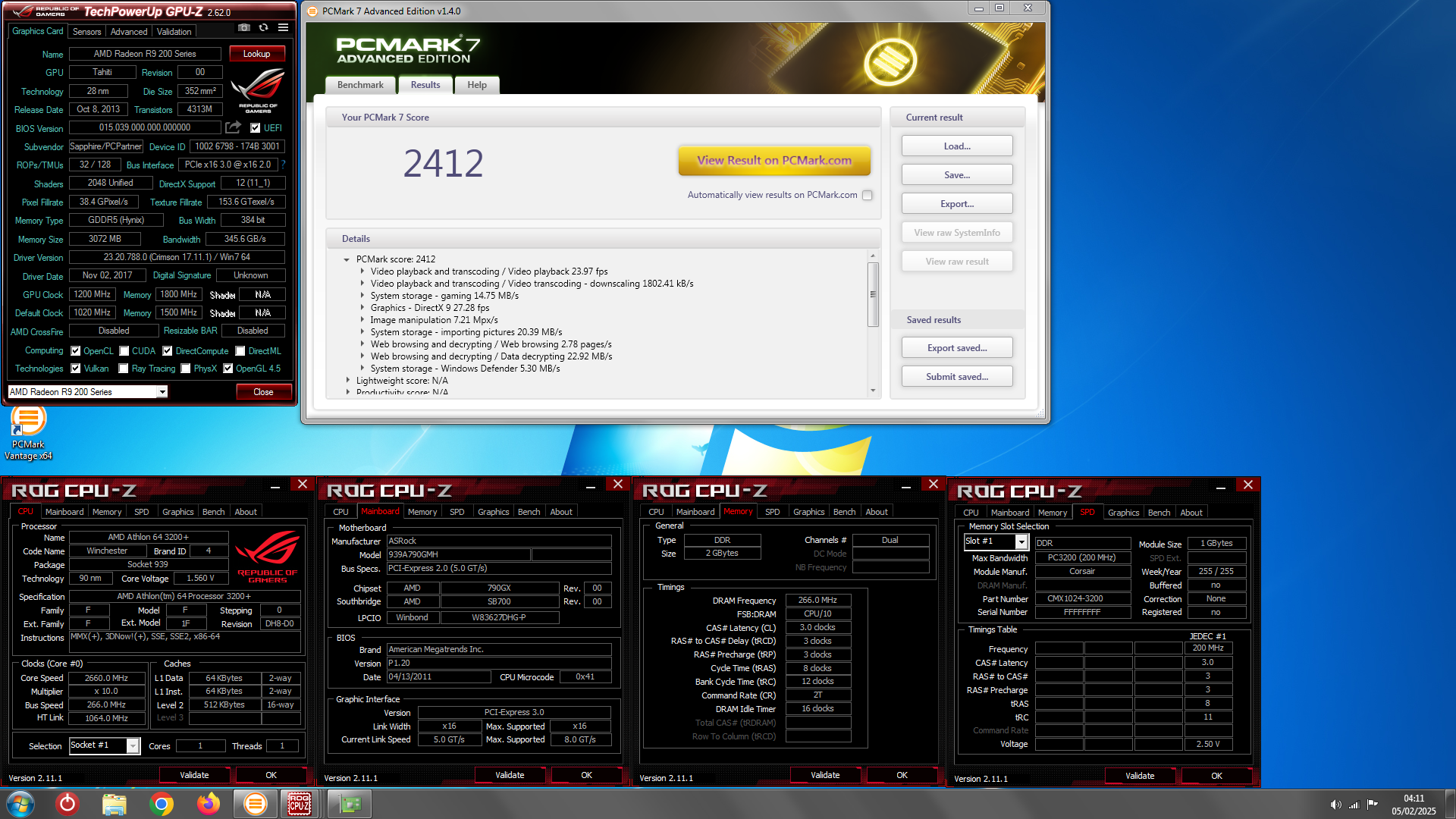1456x819 pixels.
Task: Close the SPD tab CPU-Z window
Action: (1248, 485)
